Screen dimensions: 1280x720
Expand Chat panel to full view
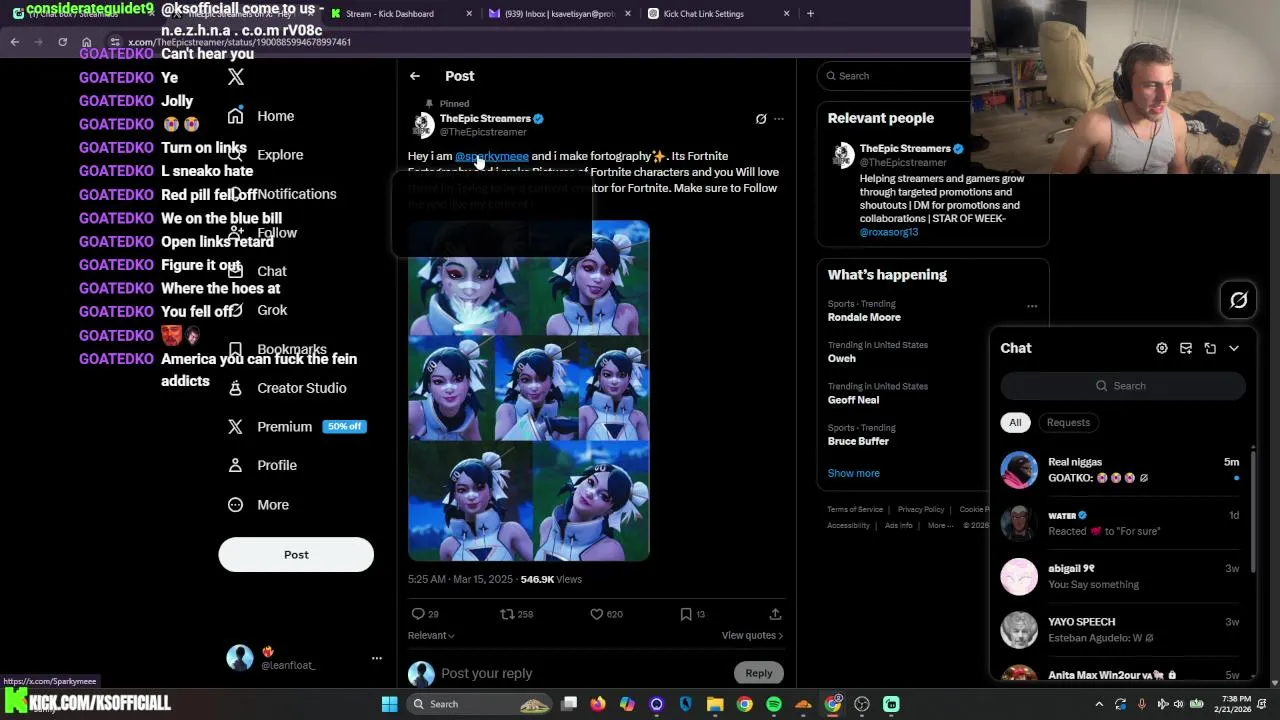coord(1210,348)
